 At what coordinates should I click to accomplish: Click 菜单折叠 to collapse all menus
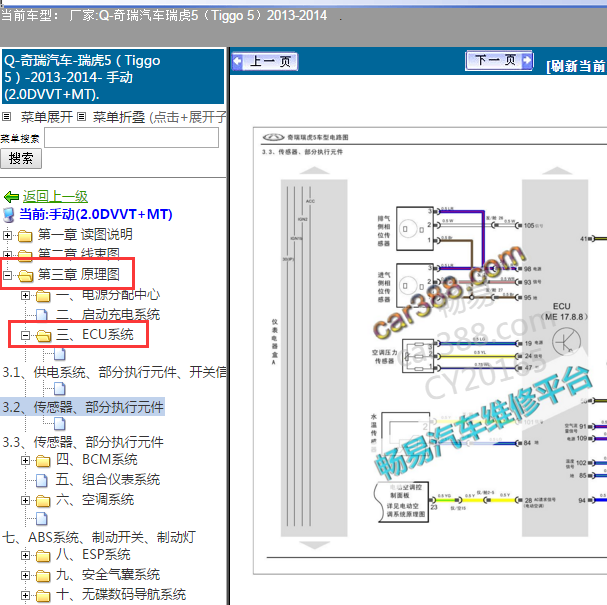click(118, 117)
